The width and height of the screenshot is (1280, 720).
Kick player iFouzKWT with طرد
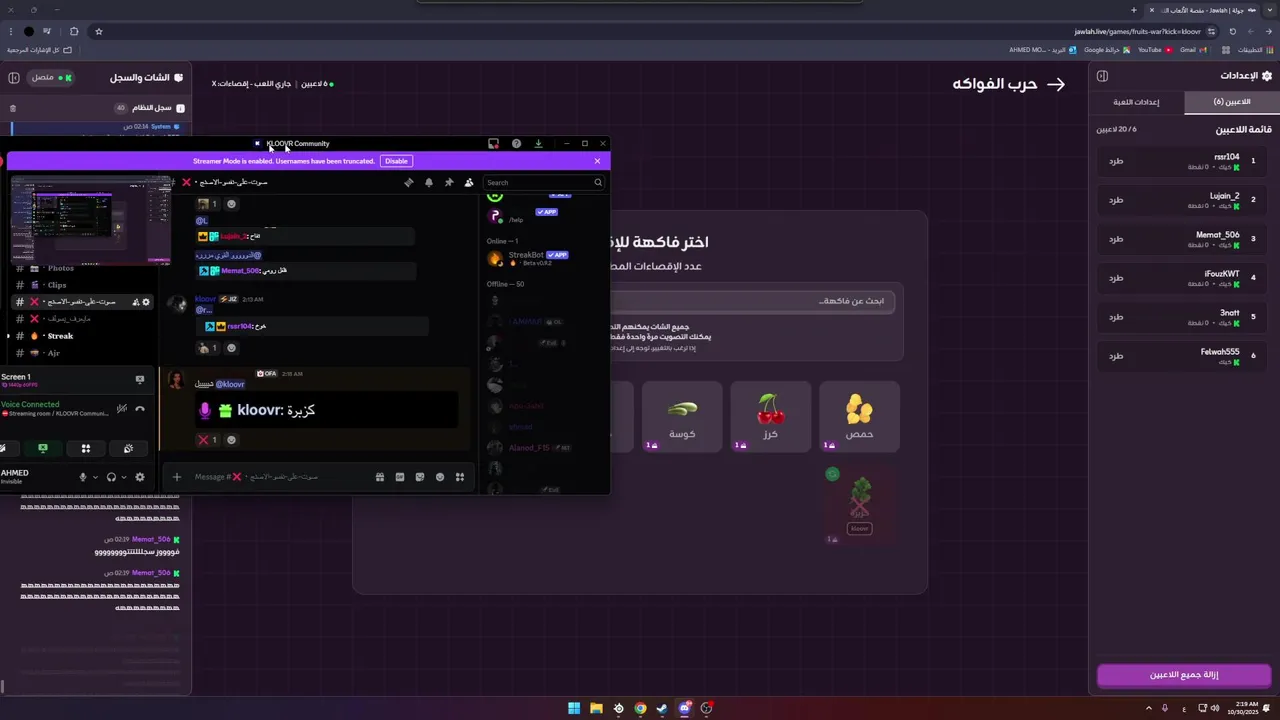[1116, 278]
